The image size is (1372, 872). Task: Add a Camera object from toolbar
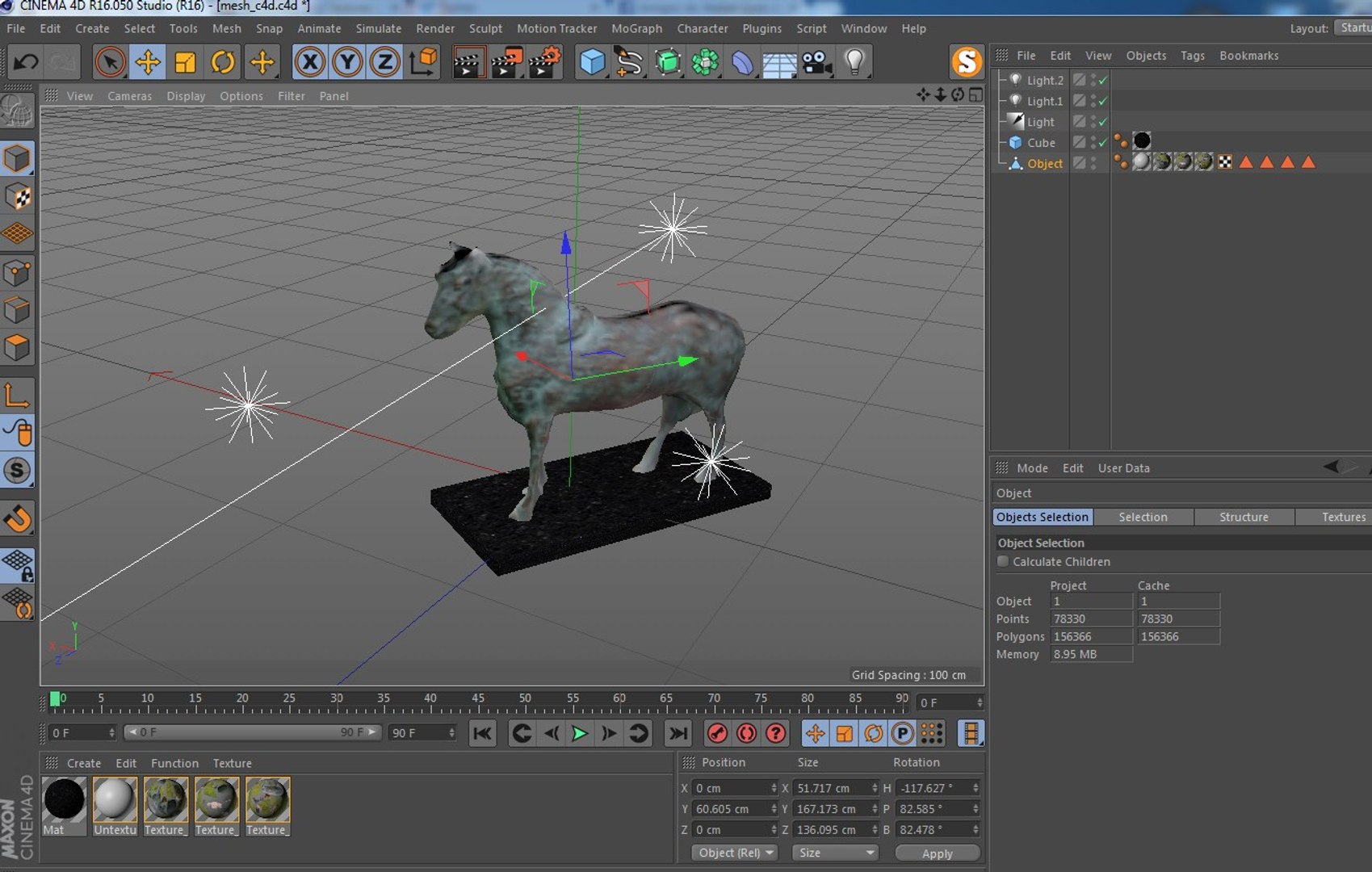click(x=817, y=62)
